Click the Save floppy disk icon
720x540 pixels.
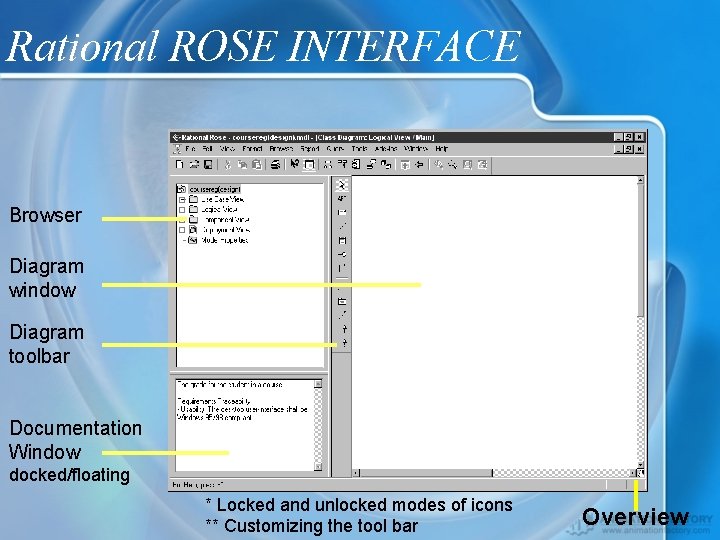tap(208, 164)
